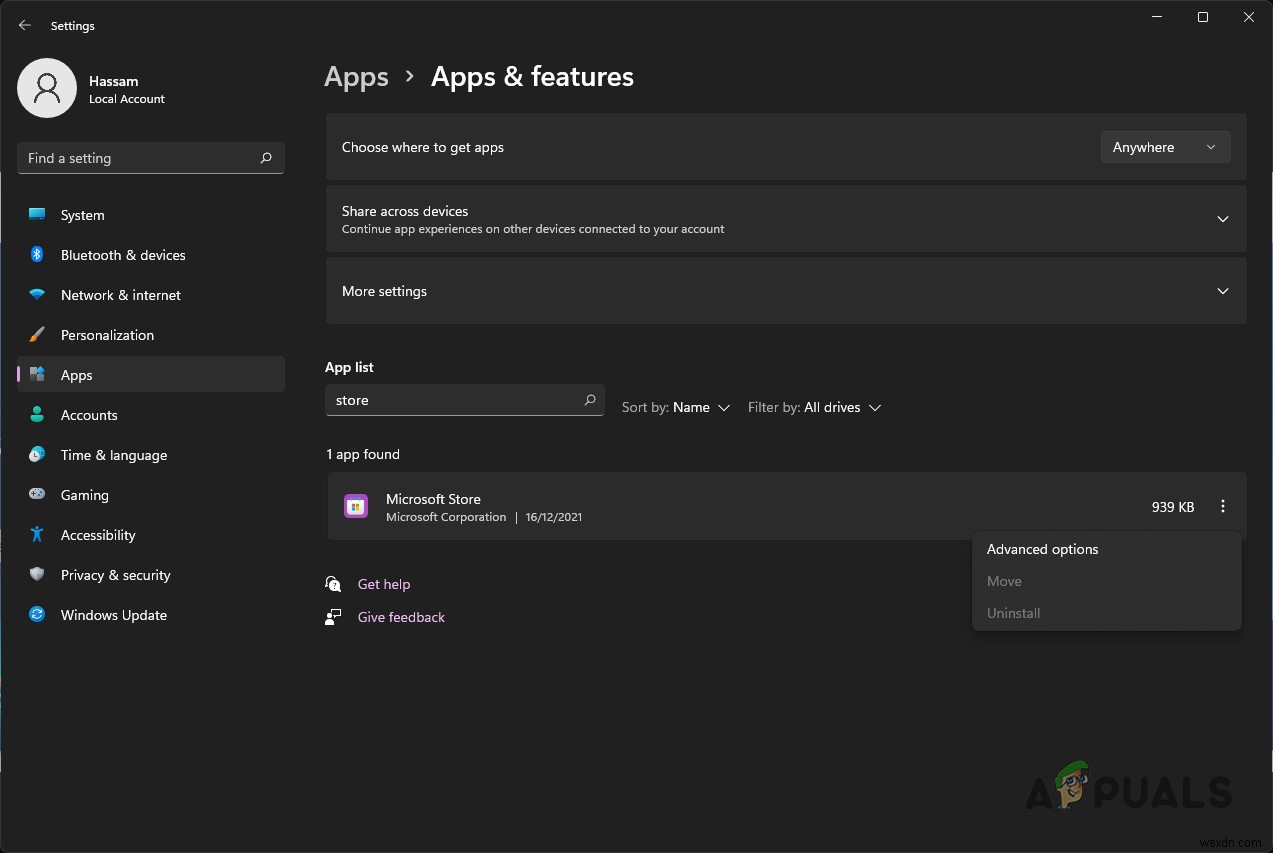Click the Get help link
The width and height of the screenshot is (1273, 853).
point(384,584)
